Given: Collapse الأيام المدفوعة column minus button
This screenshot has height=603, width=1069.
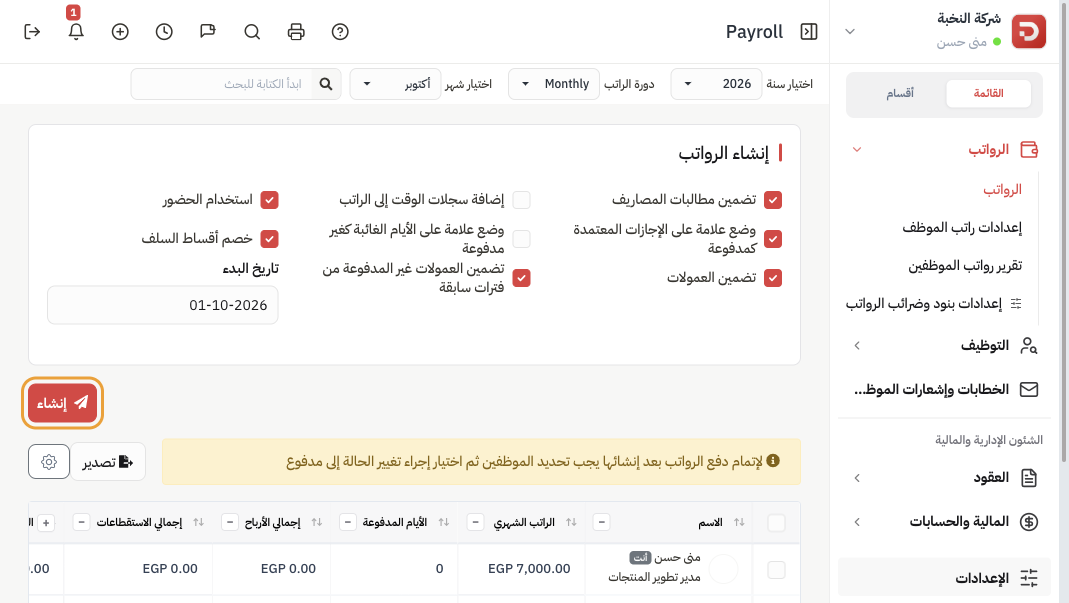Looking at the screenshot, I should pyautogui.click(x=348, y=523).
